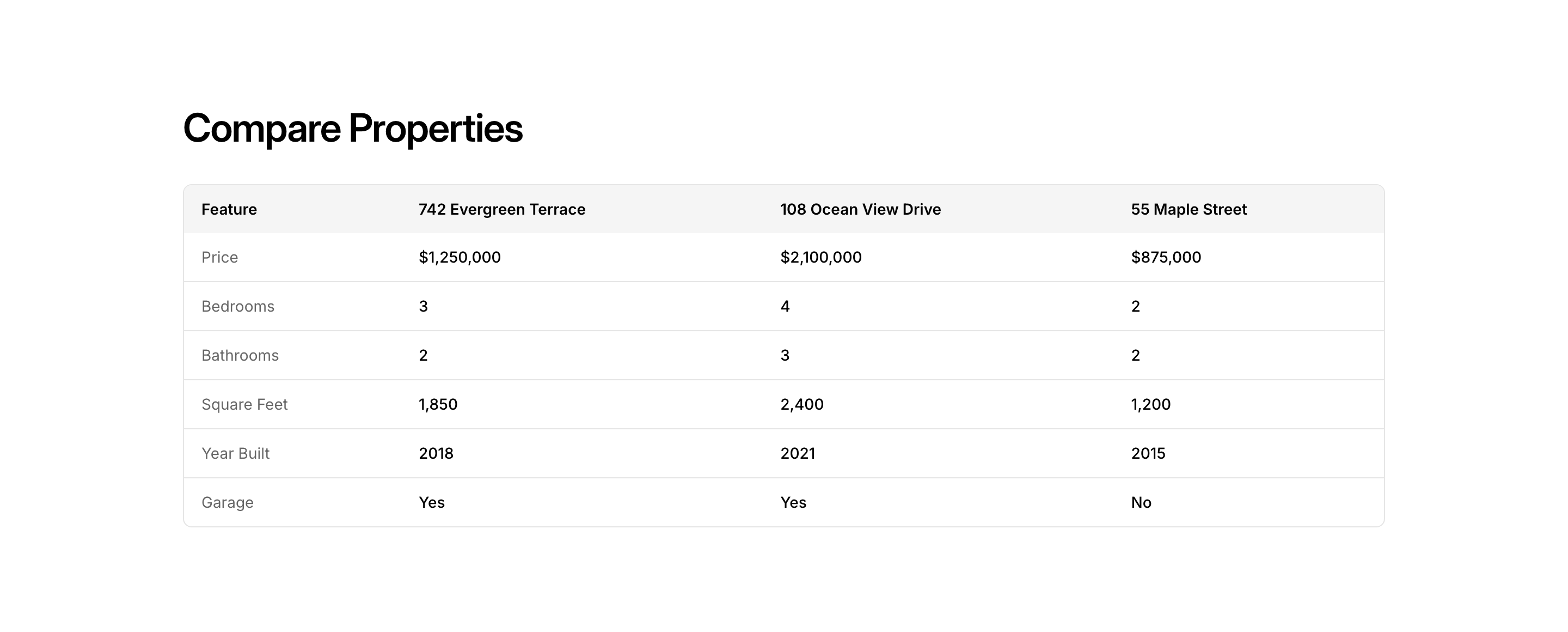This screenshot has height=632, width=1568.
Task: Select the Feature column header
Action: pos(229,209)
